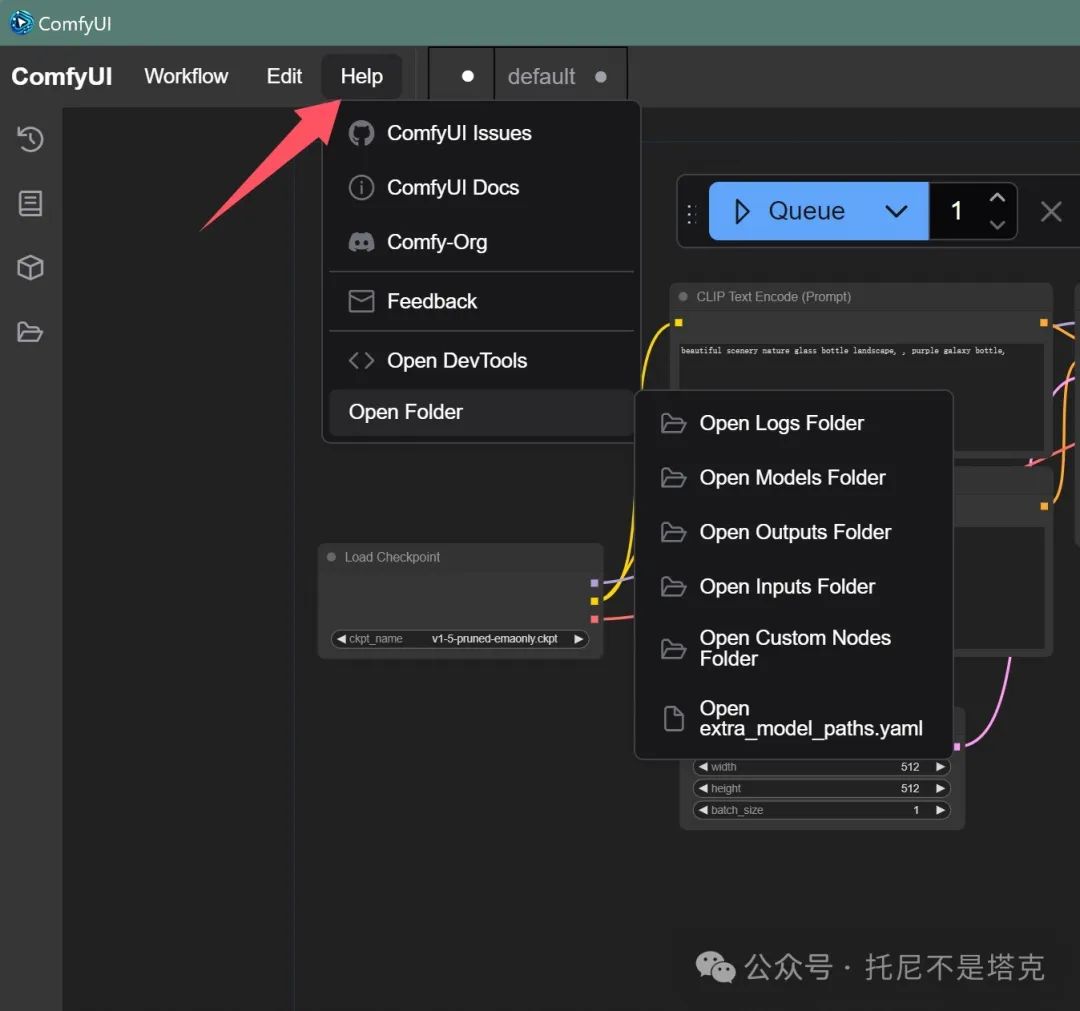Click the info icon beside ComfyUI Docs
Image resolution: width=1080 pixels, height=1011 pixels.
click(x=361, y=187)
